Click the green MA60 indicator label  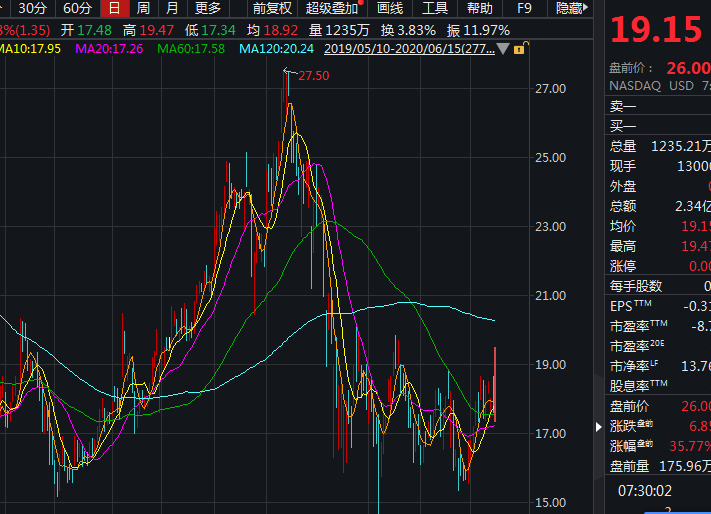pyautogui.click(x=190, y=48)
